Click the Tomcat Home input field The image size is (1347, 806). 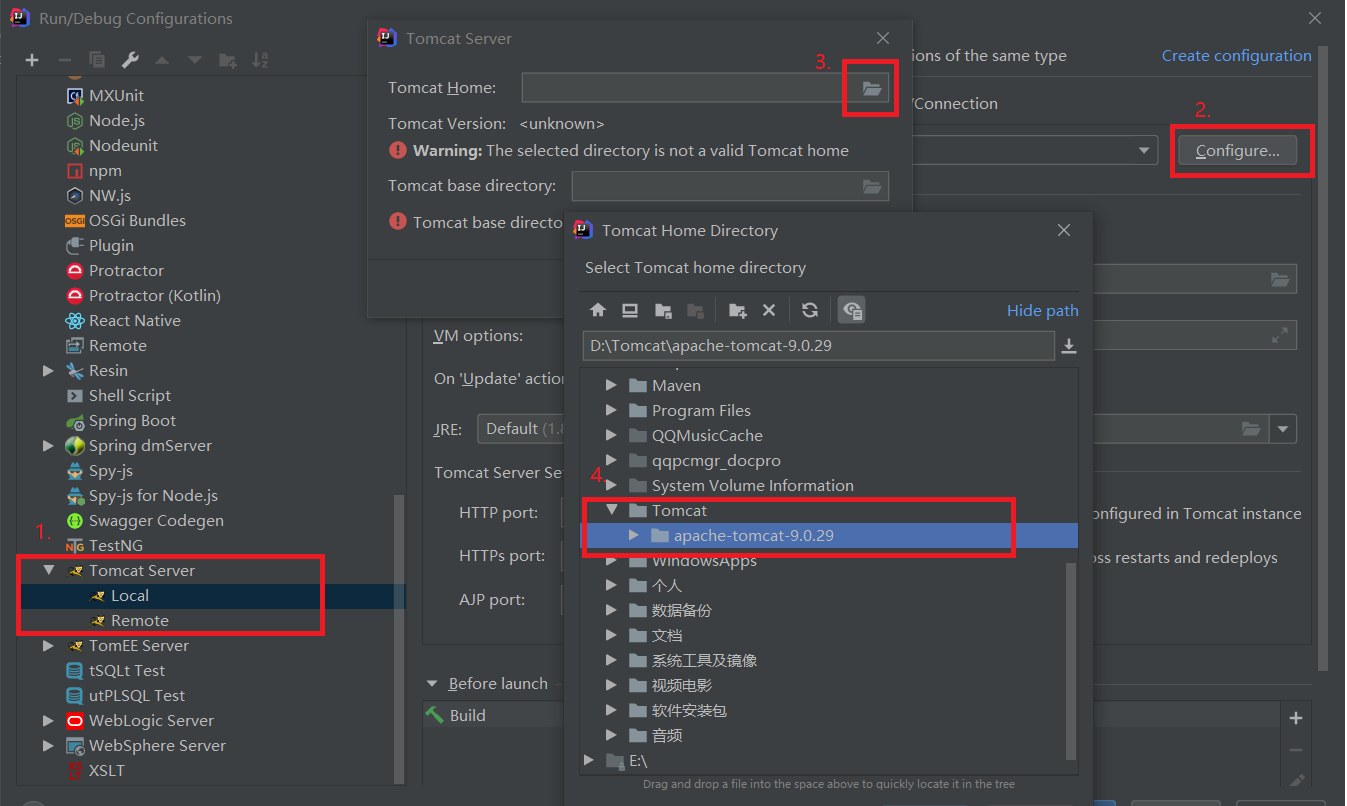click(x=690, y=88)
